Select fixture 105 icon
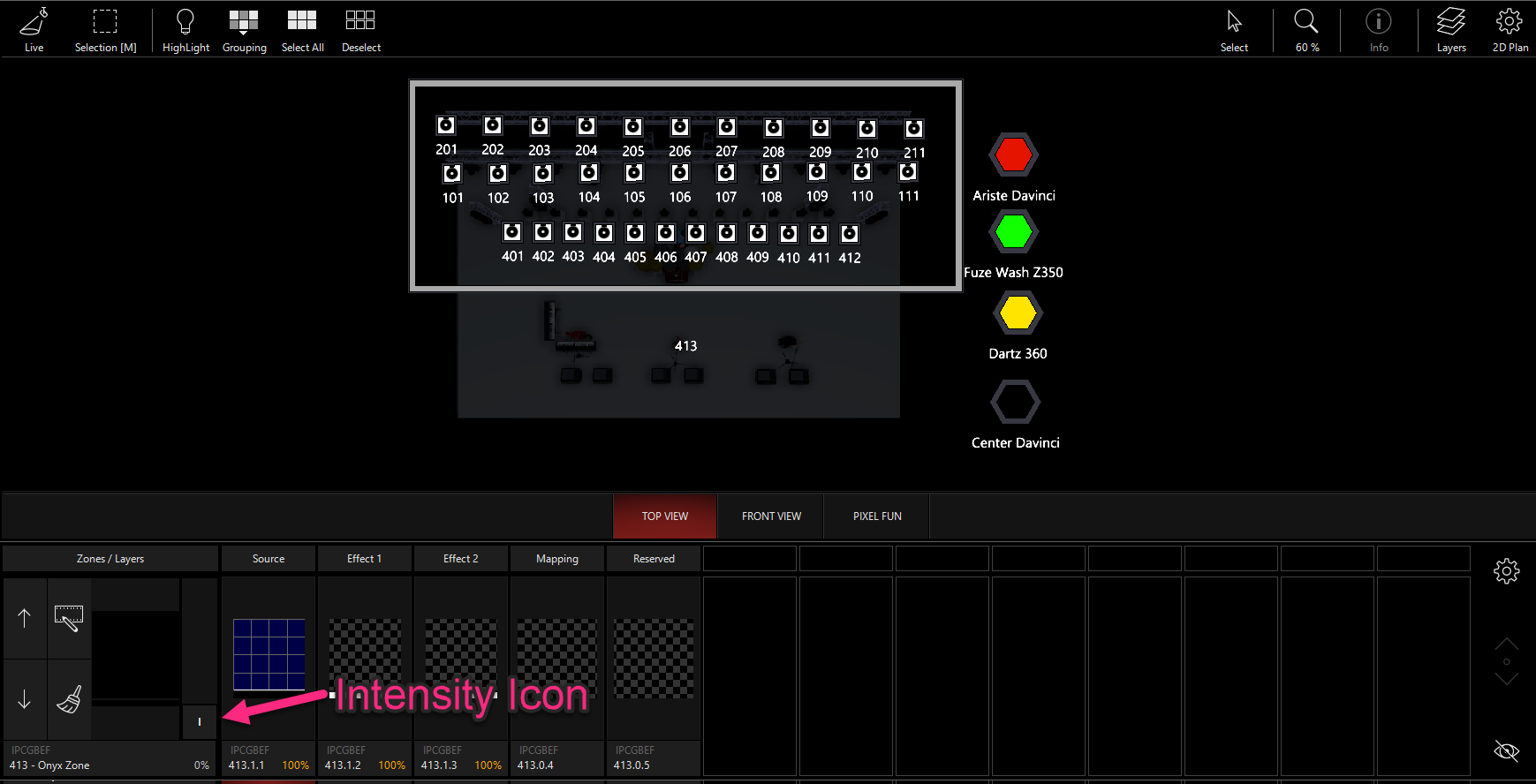The width and height of the screenshot is (1536, 784). pos(634,173)
